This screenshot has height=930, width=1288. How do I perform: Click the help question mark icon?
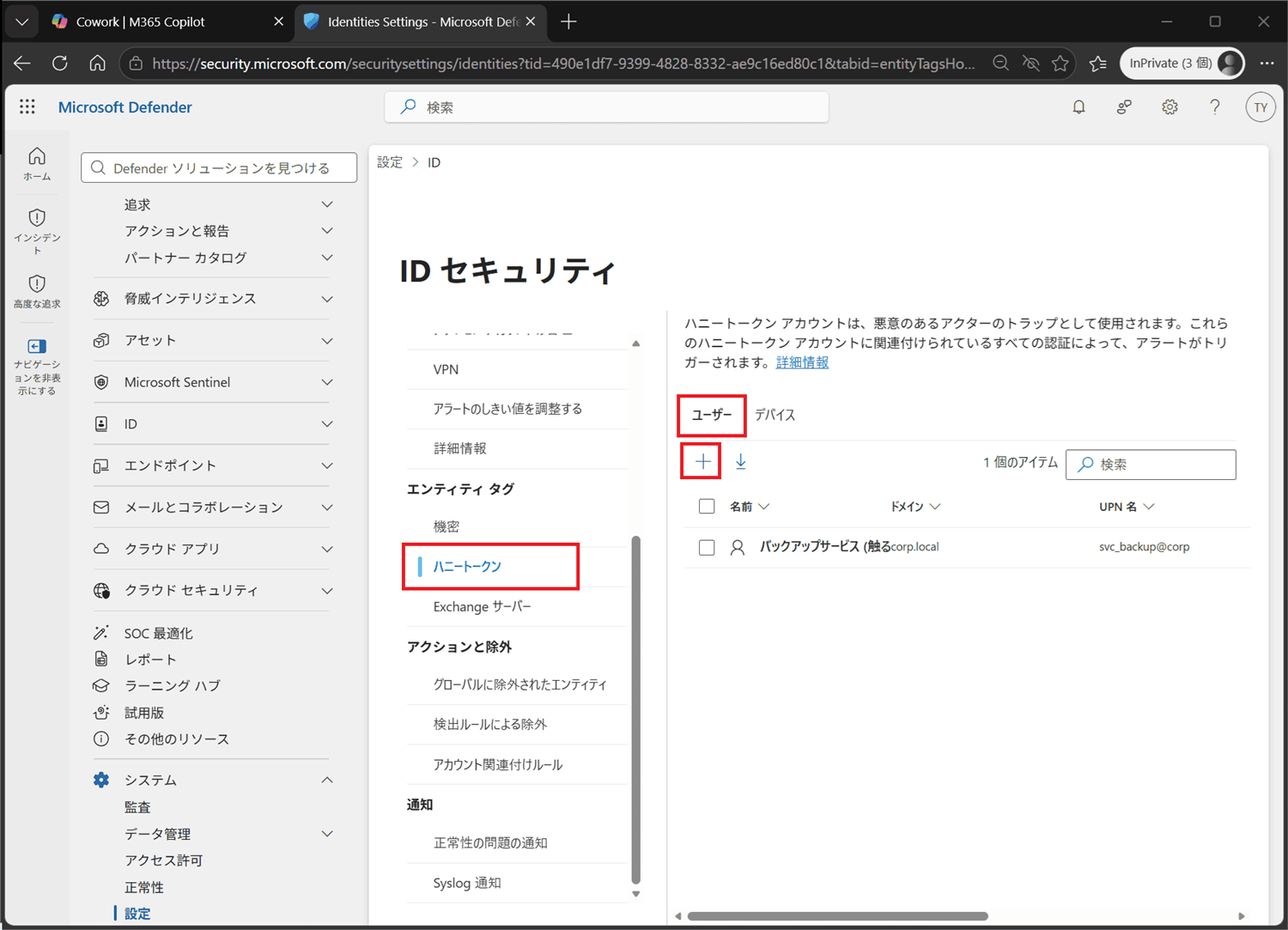click(x=1214, y=107)
